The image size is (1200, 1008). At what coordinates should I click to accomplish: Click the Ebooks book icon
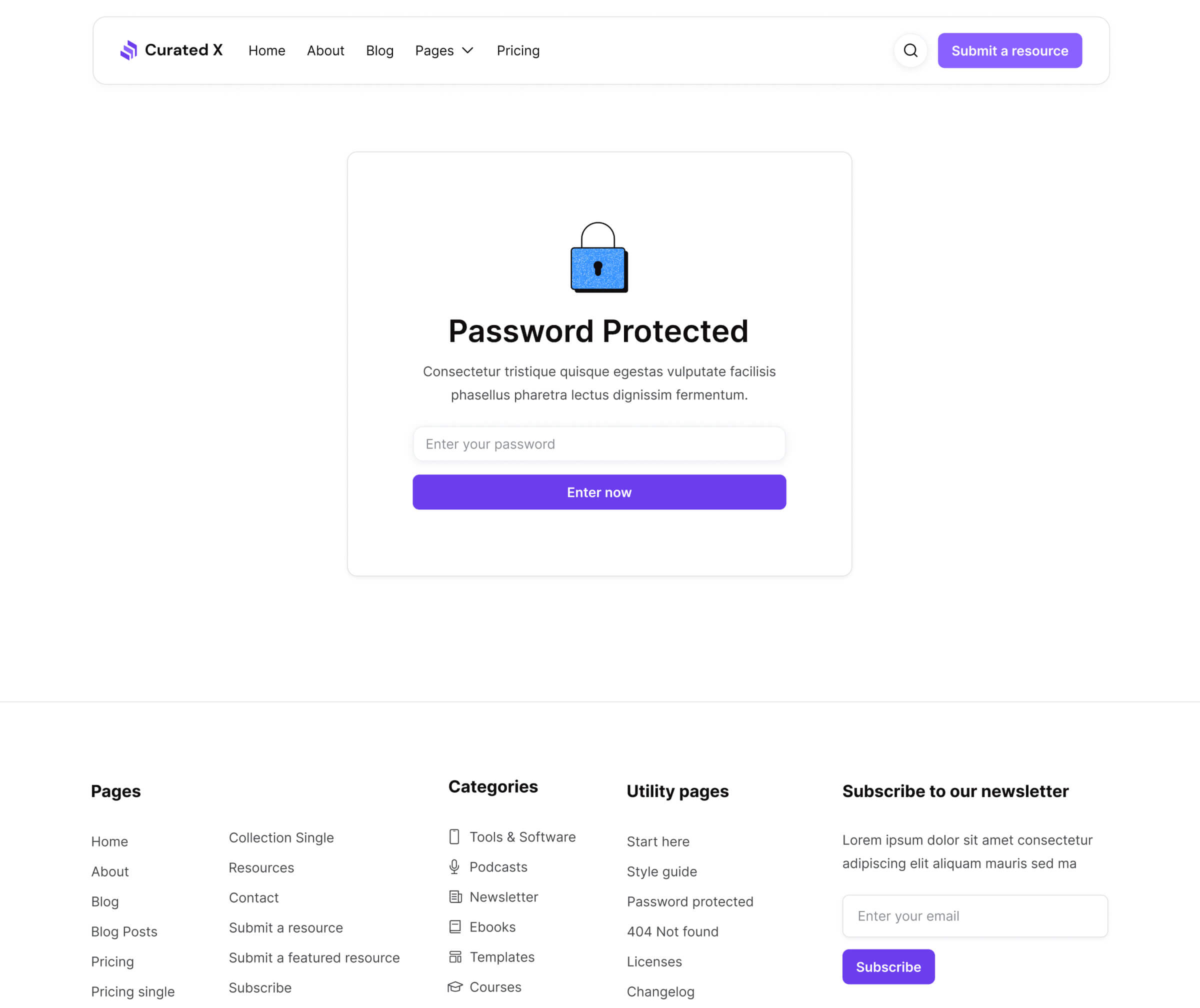(x=454, y=927)
